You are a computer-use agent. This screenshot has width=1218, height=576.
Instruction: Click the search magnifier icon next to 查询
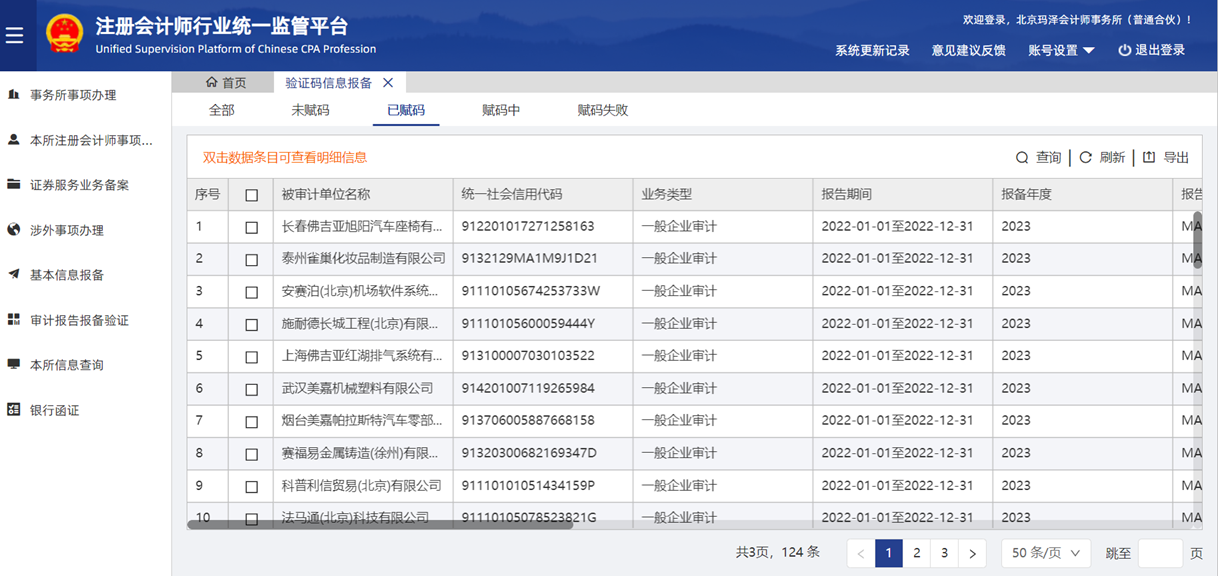coord(1022,158)
